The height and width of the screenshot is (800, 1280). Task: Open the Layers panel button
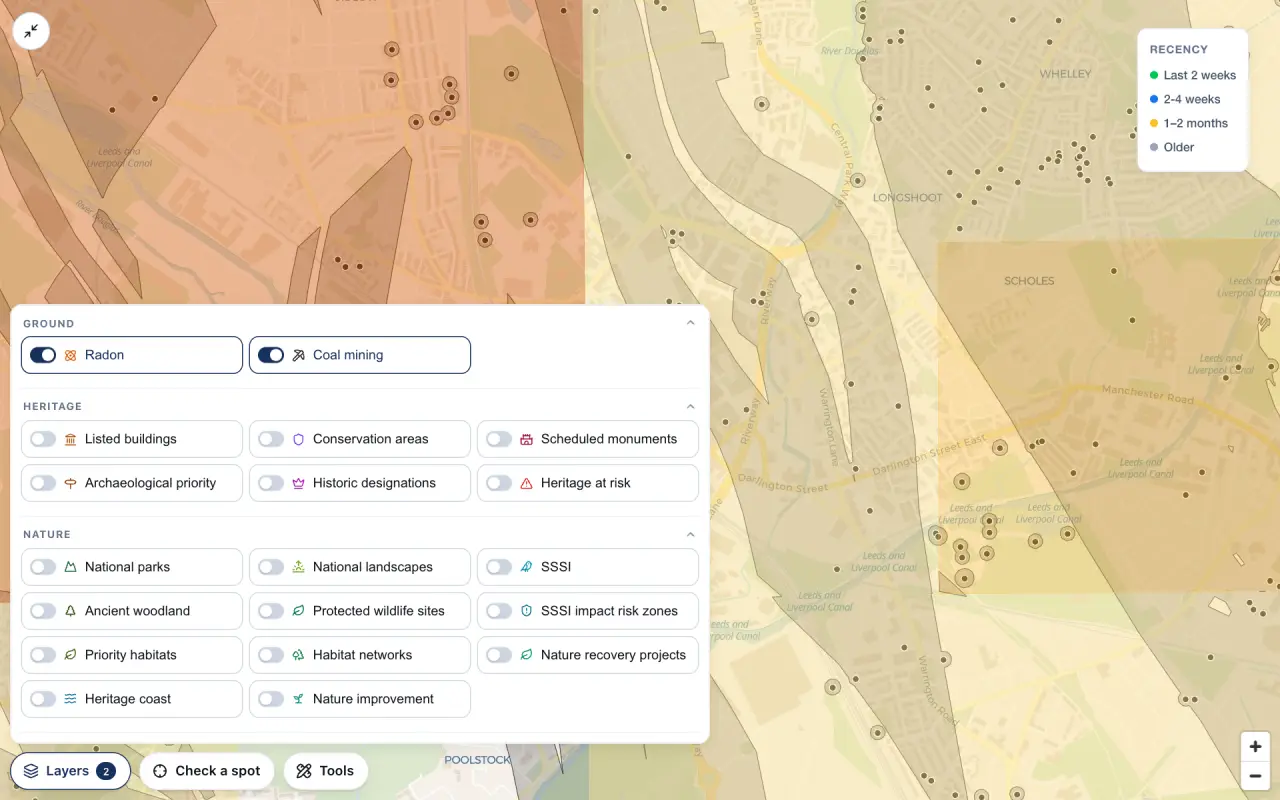point(71,771)
